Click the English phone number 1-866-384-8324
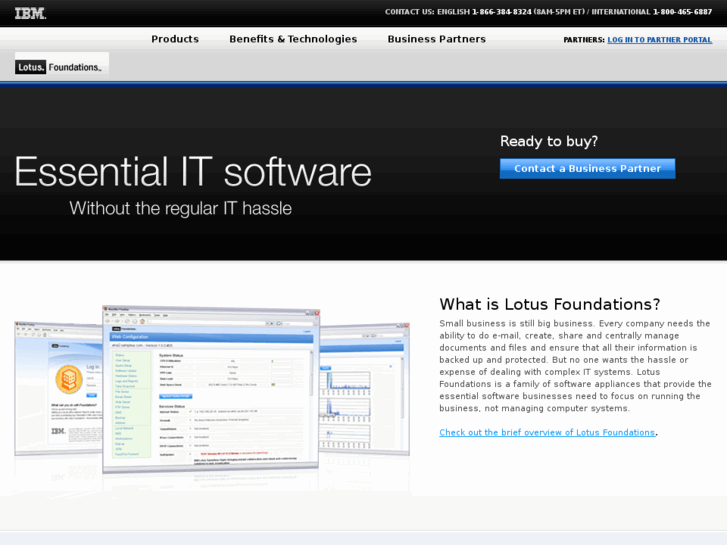The width and height of the screenshot is (727, 545). [501, 12]
